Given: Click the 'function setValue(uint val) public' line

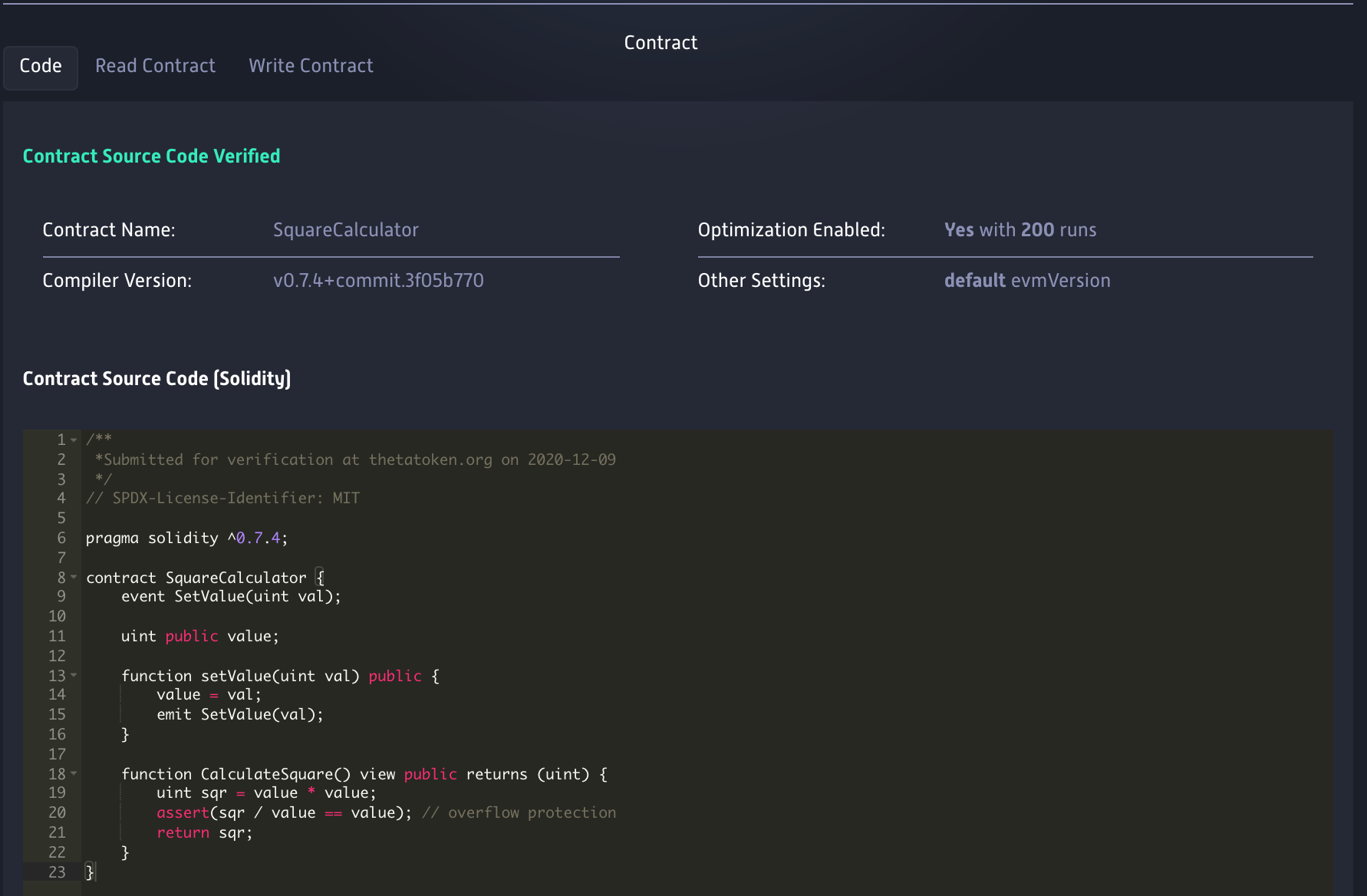Looking at the screenshot, I should (280, 676).
